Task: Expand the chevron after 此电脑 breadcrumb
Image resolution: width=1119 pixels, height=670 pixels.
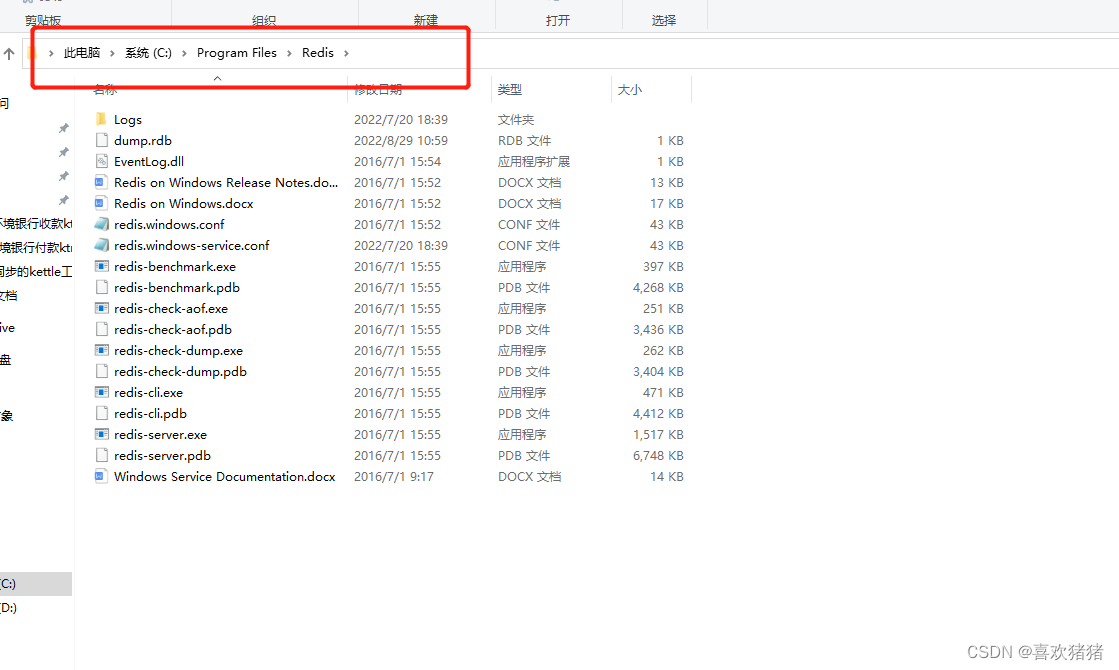Action: (x=113, y=54)
